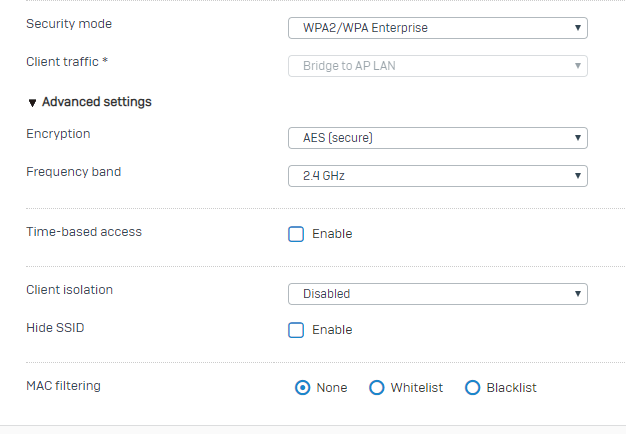Open the Security mode dropdown

[x=437, y=28]
